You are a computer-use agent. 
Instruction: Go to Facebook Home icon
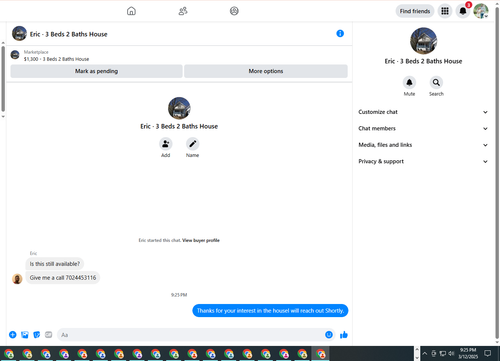click(131, 11)
